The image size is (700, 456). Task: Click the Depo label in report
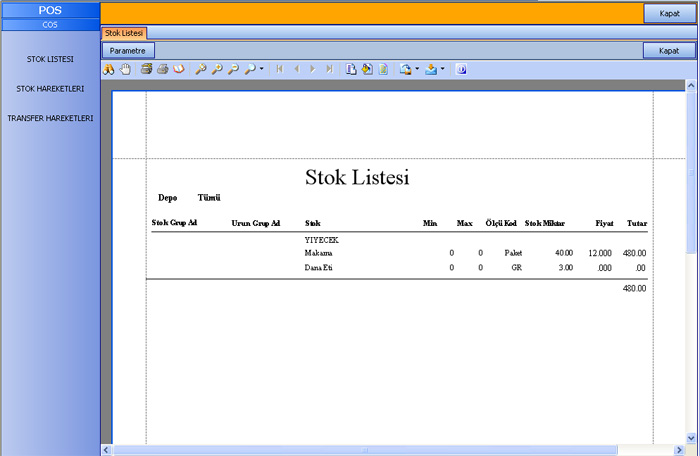click(x=167, y=197)
